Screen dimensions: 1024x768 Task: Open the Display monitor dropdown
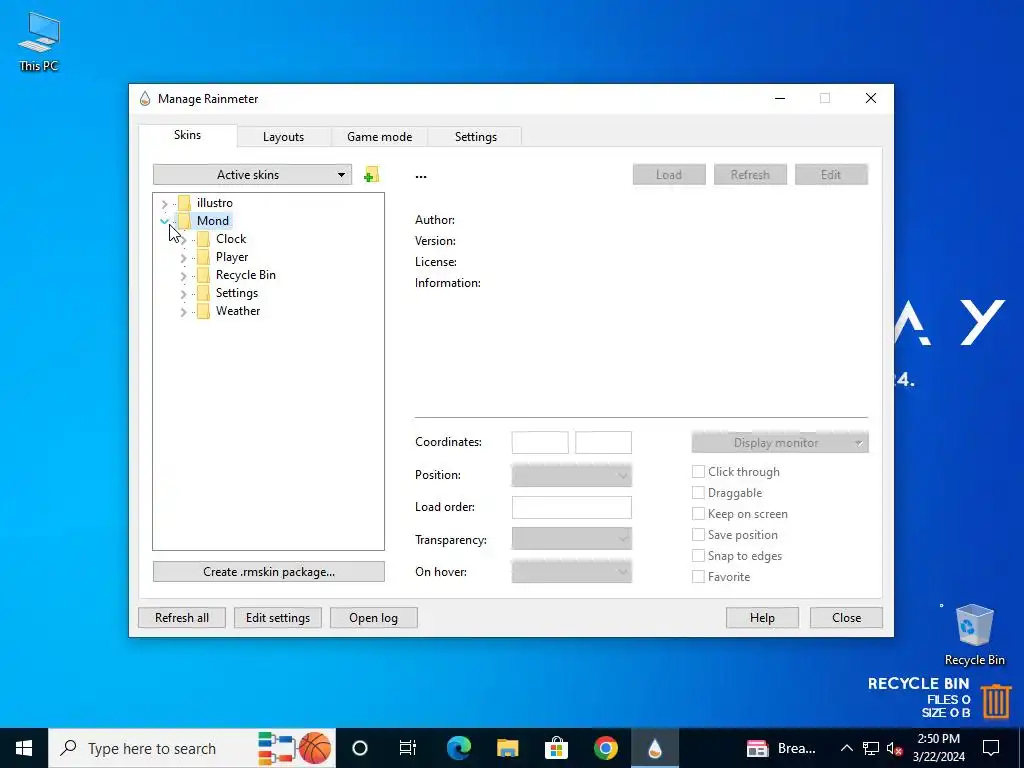(780, 442)
